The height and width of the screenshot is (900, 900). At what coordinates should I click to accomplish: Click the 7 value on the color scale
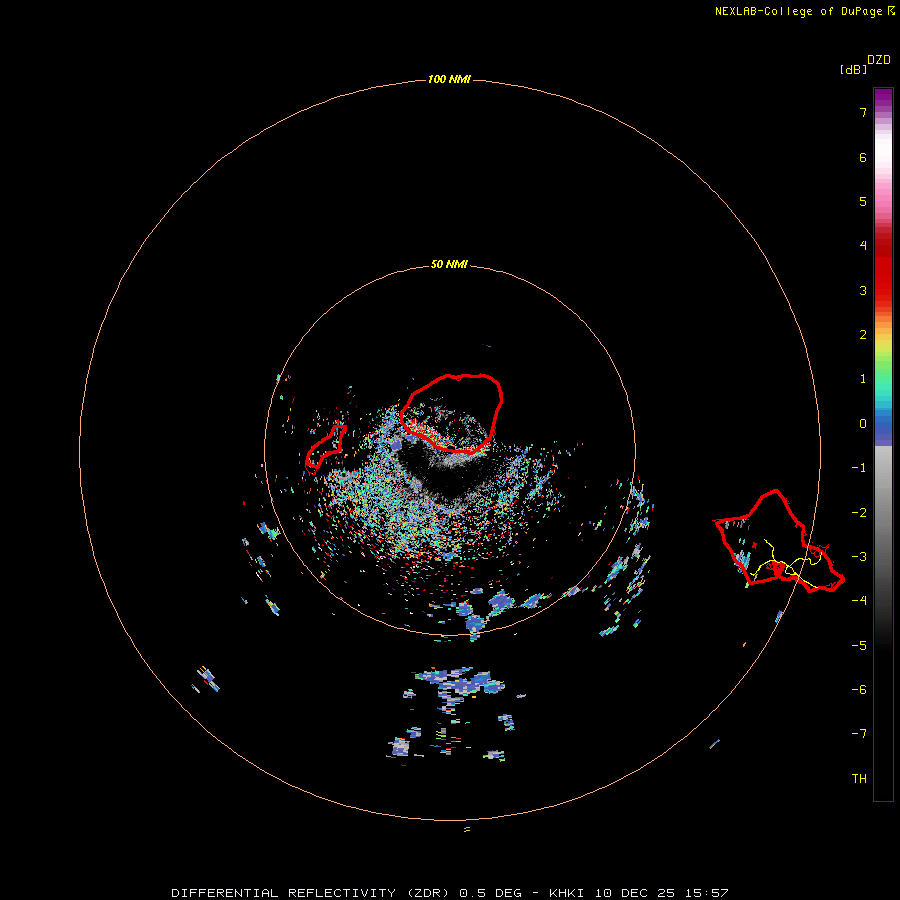pos(863,112)
